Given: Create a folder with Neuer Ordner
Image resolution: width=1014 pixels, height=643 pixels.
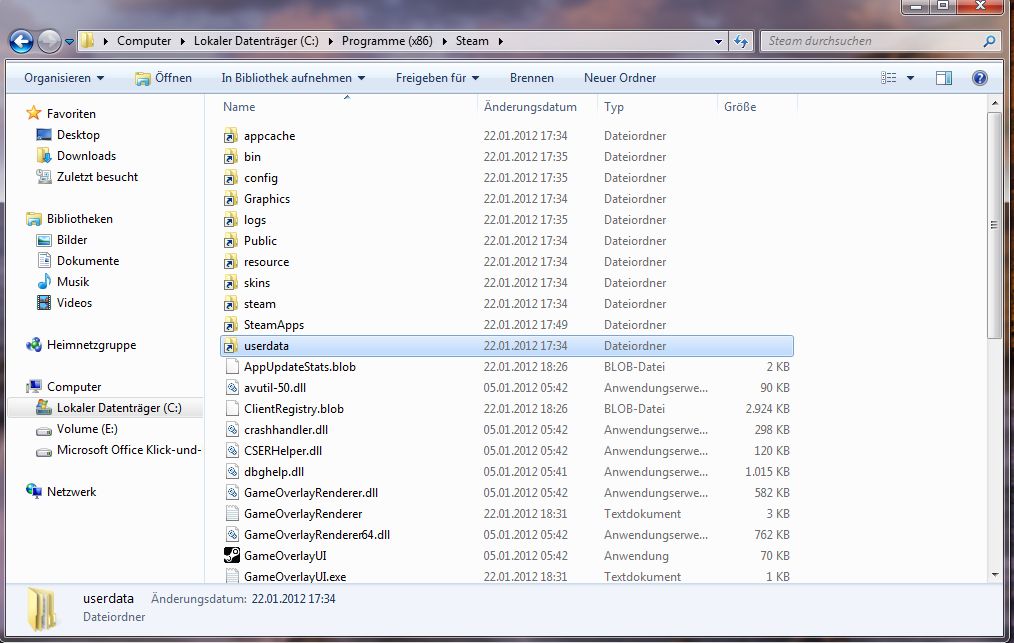Looking at the screenshot, I should point(620,78).
